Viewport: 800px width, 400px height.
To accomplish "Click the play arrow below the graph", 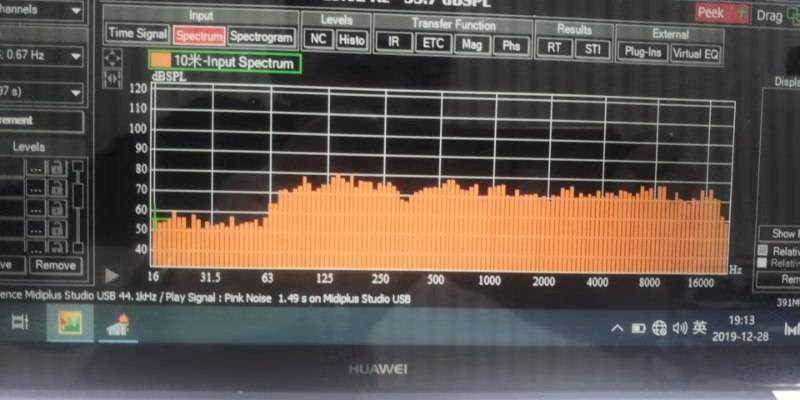I will click(x=113, y=274).
